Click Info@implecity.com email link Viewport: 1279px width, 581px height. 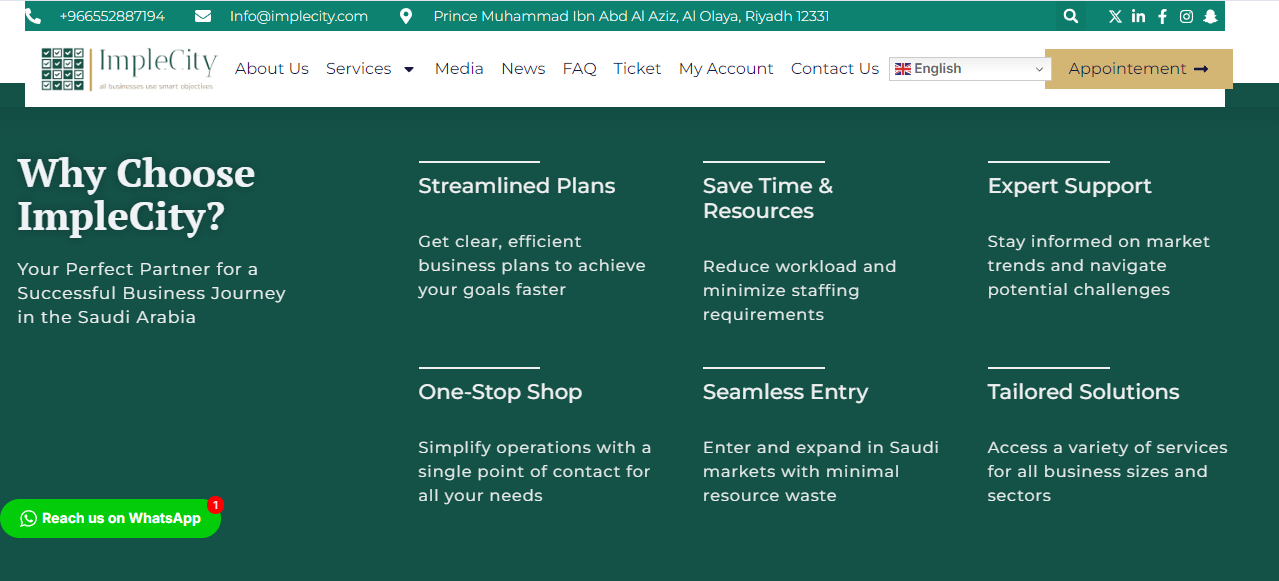tap(298, 16)
